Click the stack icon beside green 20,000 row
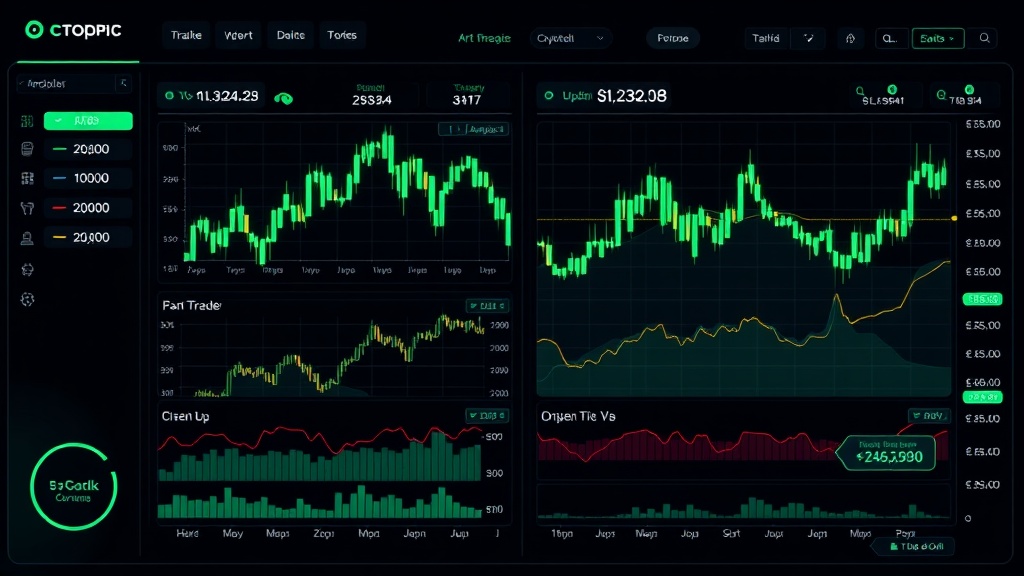Image resolution: width=1024 pixels, height=576 pixels. [27, 149]
